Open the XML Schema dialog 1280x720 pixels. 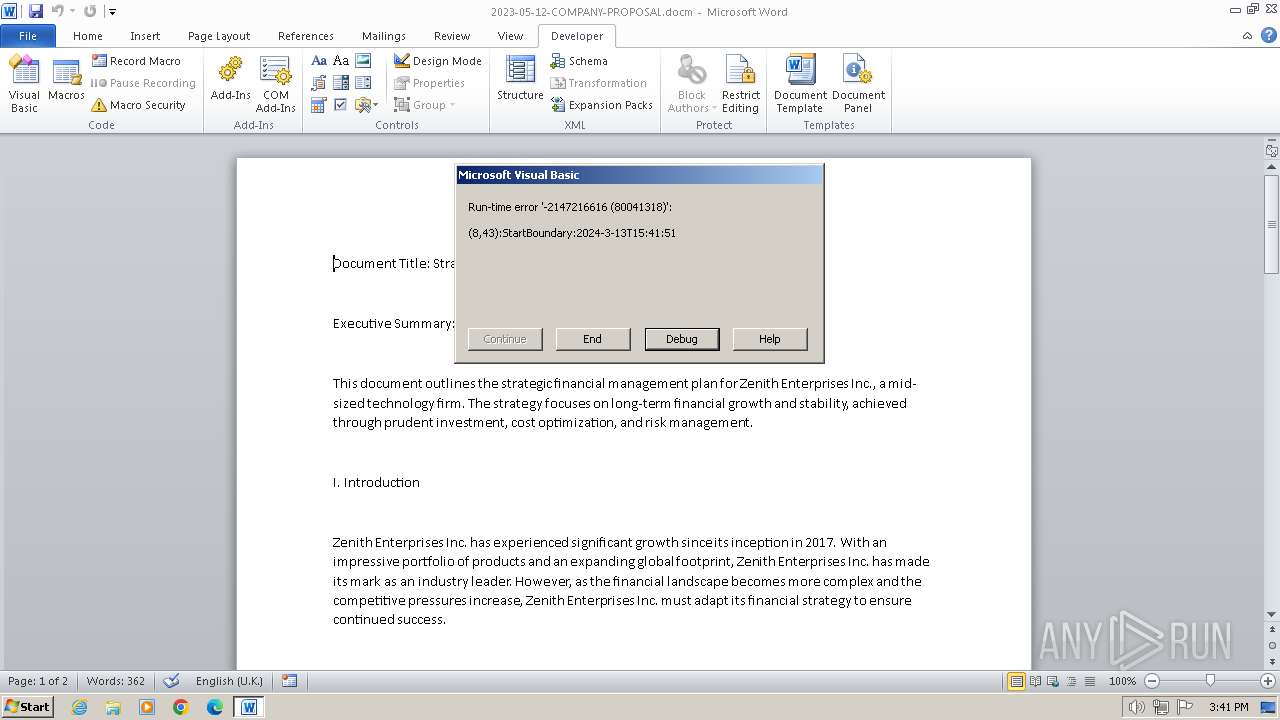[x=579, y=61]
